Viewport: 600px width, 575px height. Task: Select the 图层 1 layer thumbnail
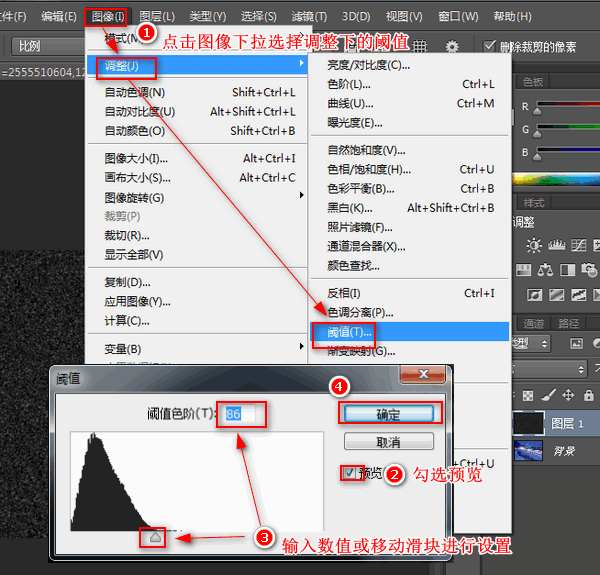coord(528,423)
